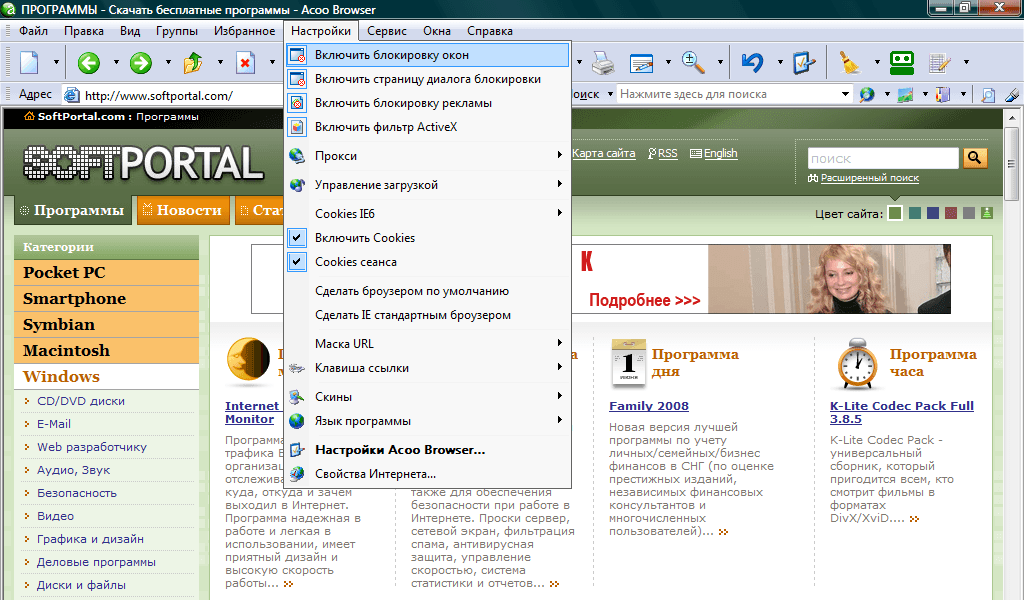Click the notepad with pencil toolbar icon

(x=939, y=63)
